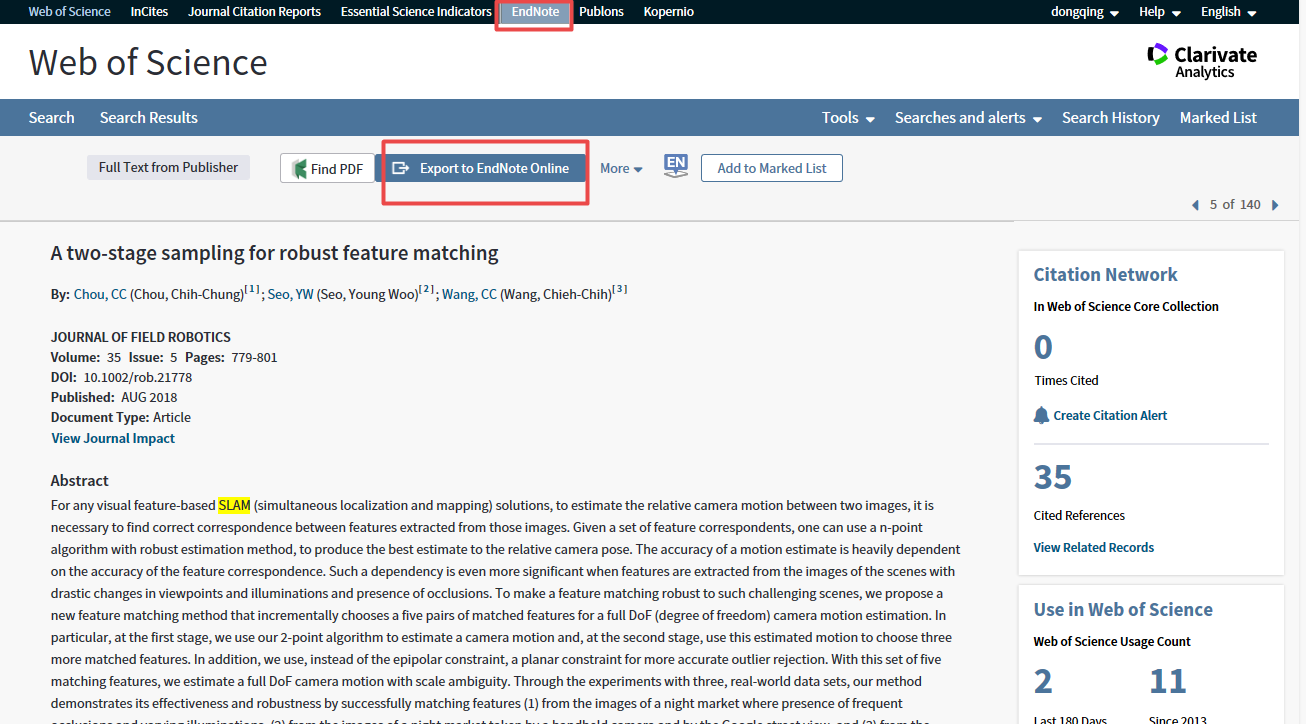Open author Chou, CC link

pos(100,294)
